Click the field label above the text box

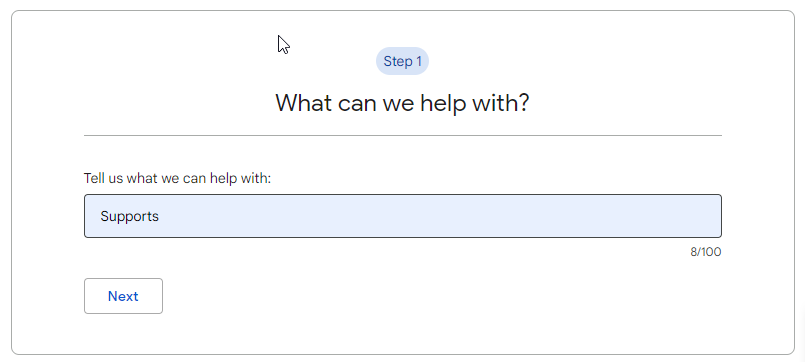coord(177,178)
